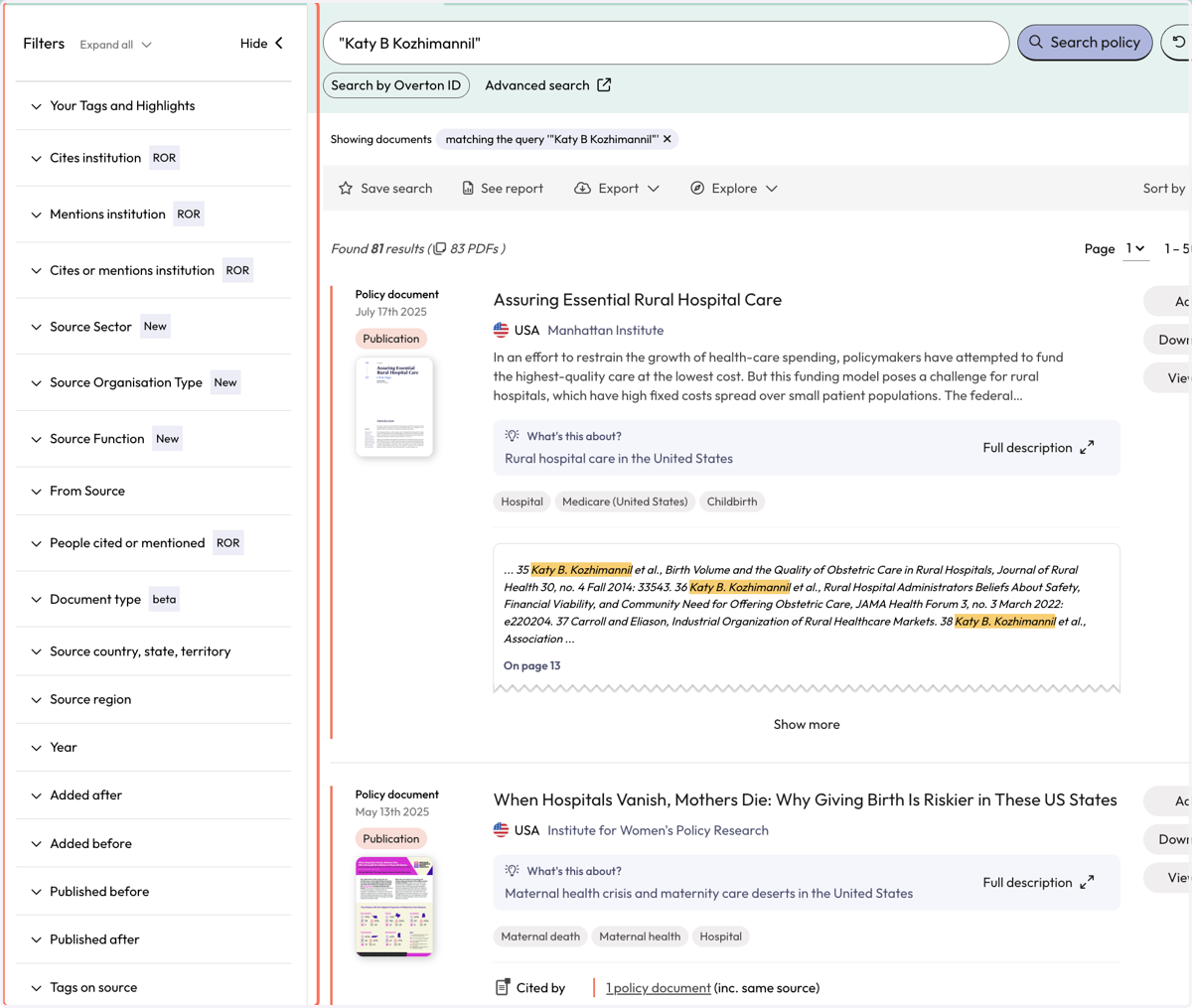Image resolution: width=1192 pixels, height=1008 pixels.
Task: Expand the Your Tags and Highlights filter
Action: [154, 106]
